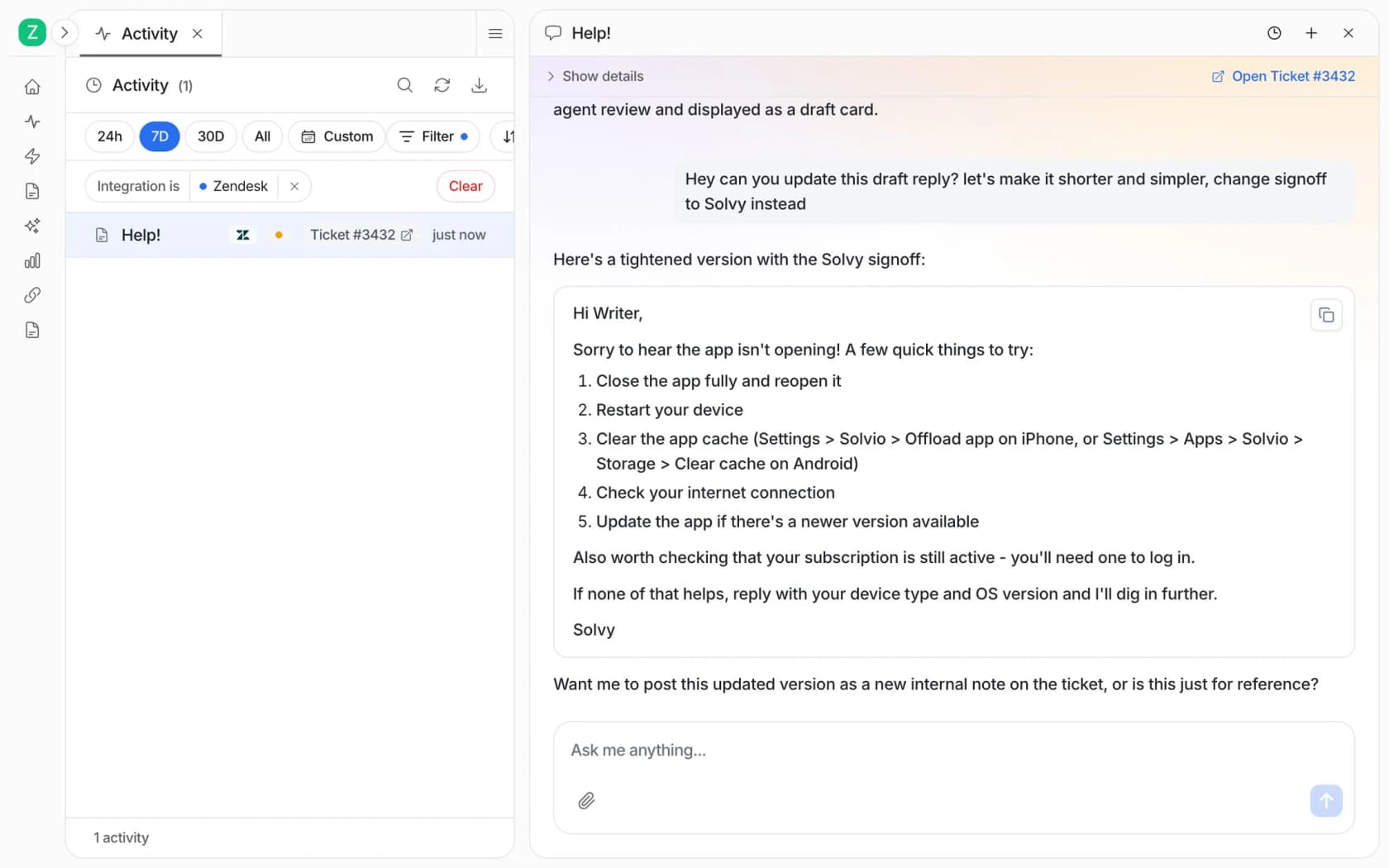1389x868 pixels.
Task: Click the lightning bolt icon in the sidebar
Action: [32, 156]
